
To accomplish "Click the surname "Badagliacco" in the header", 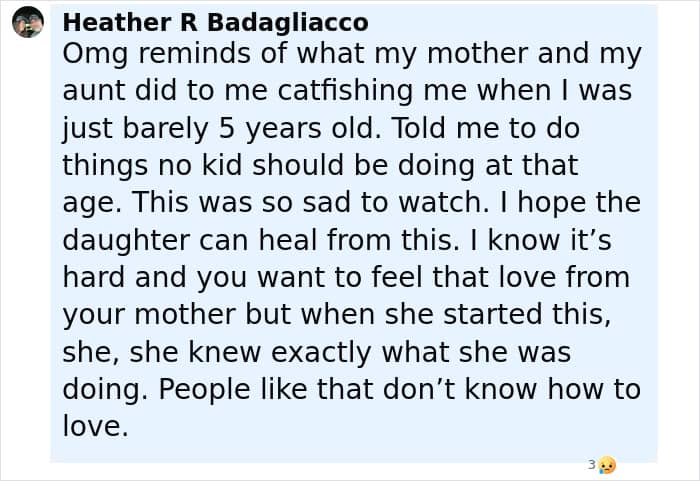I will pyautogui.click(x=288, y=22).
